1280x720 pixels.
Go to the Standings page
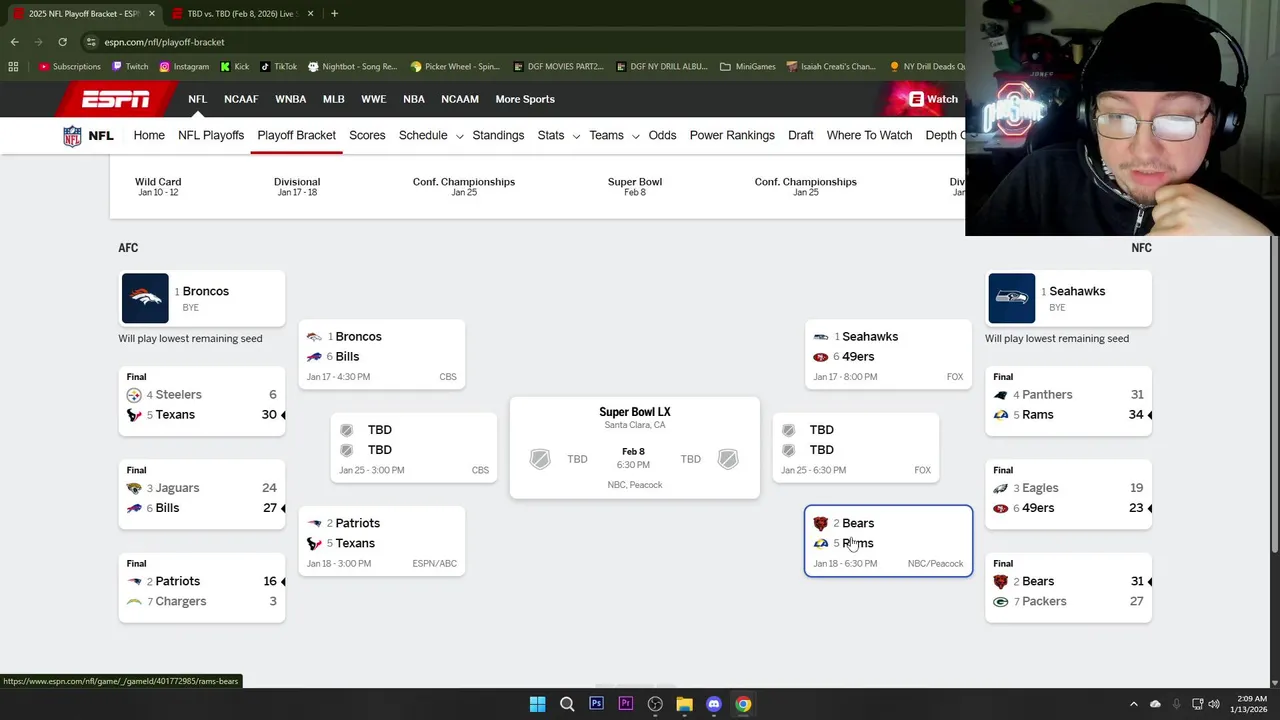click(x=498, y=135)
